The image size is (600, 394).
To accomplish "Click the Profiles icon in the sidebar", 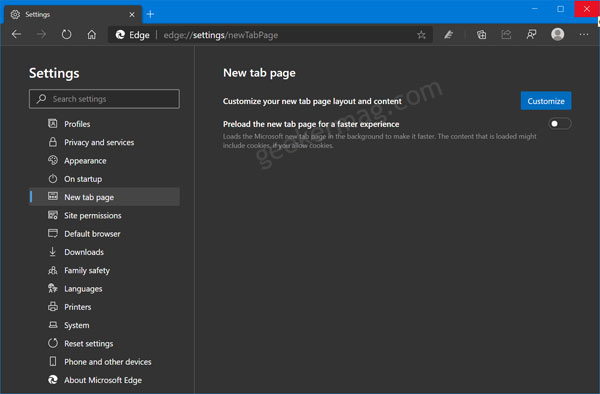I will [53, 124].
